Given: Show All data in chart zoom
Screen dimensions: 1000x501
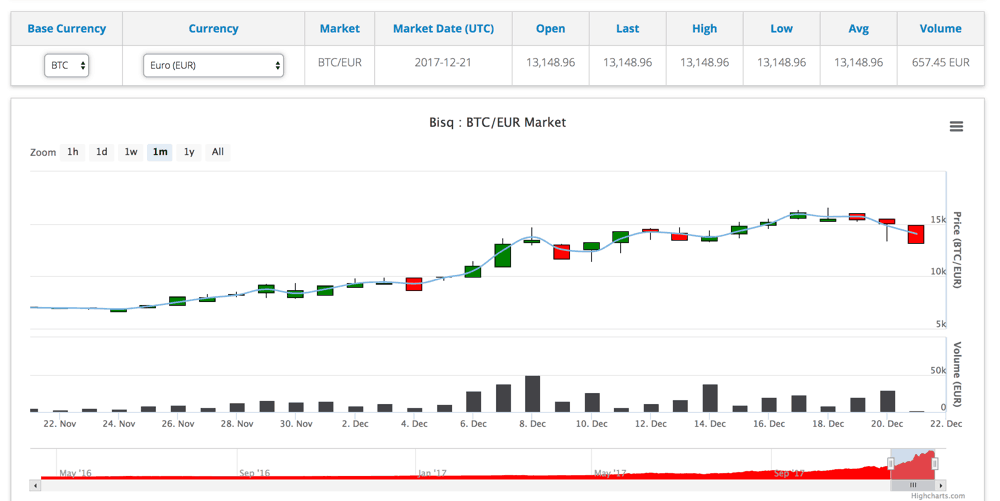Looking at the screenshot, I should [217, 152].
